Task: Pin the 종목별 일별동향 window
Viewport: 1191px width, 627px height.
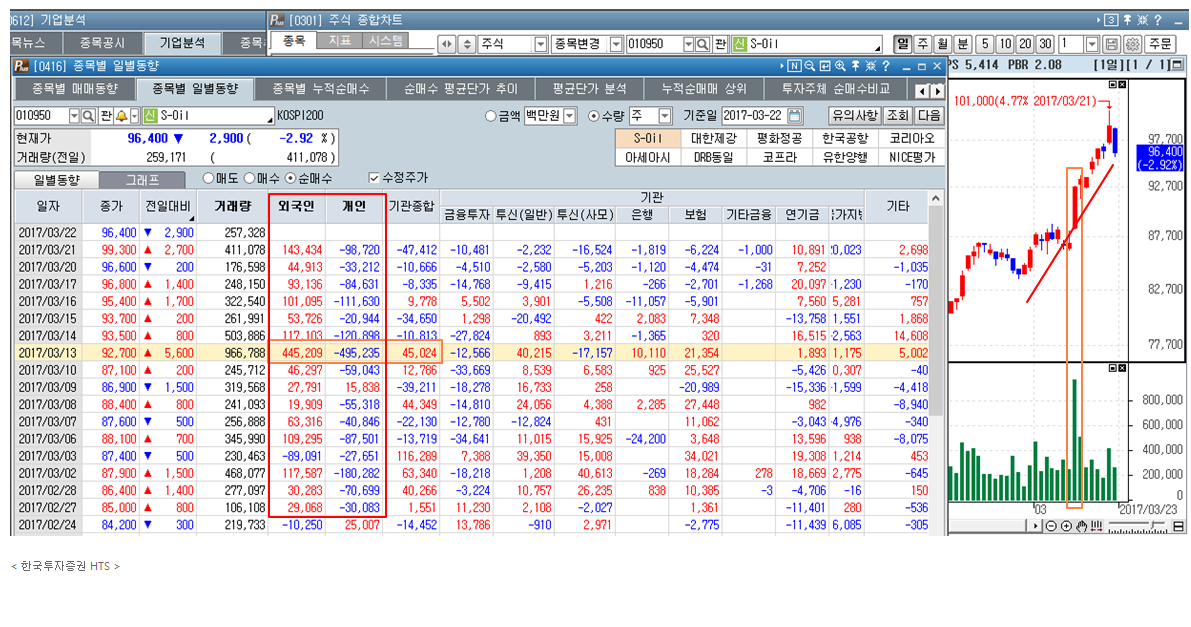Action: tap(856, 65)
